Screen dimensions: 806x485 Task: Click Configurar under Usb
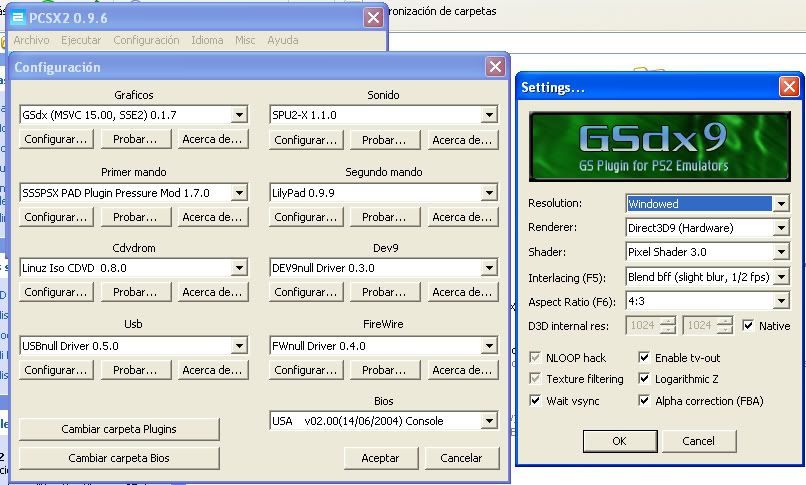pos(56,370)
